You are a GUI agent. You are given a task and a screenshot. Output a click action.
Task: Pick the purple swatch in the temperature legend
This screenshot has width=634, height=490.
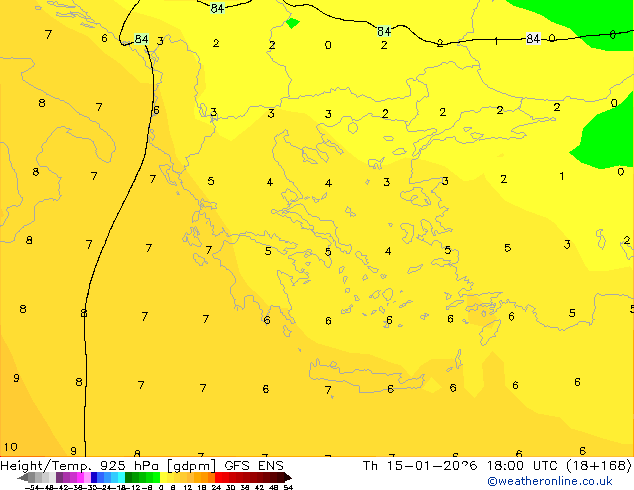click(x=59, y=478)
